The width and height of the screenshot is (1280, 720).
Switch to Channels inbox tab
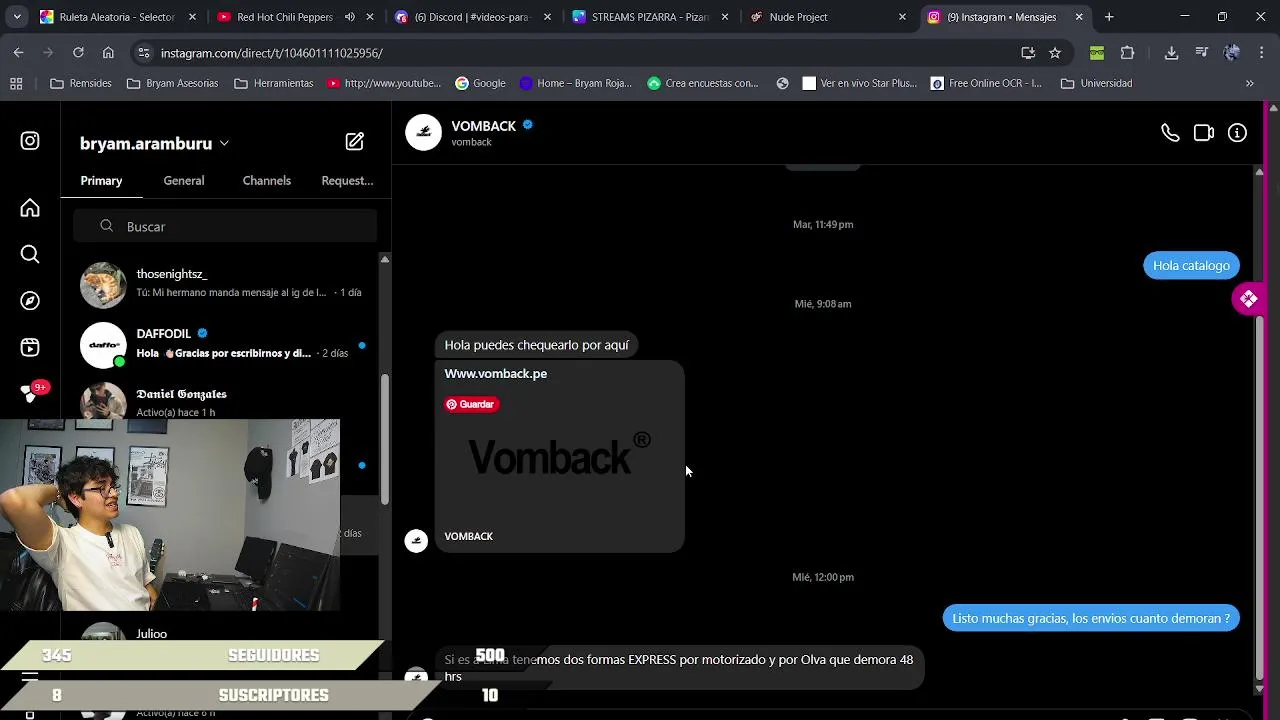[x=267, y=181]
